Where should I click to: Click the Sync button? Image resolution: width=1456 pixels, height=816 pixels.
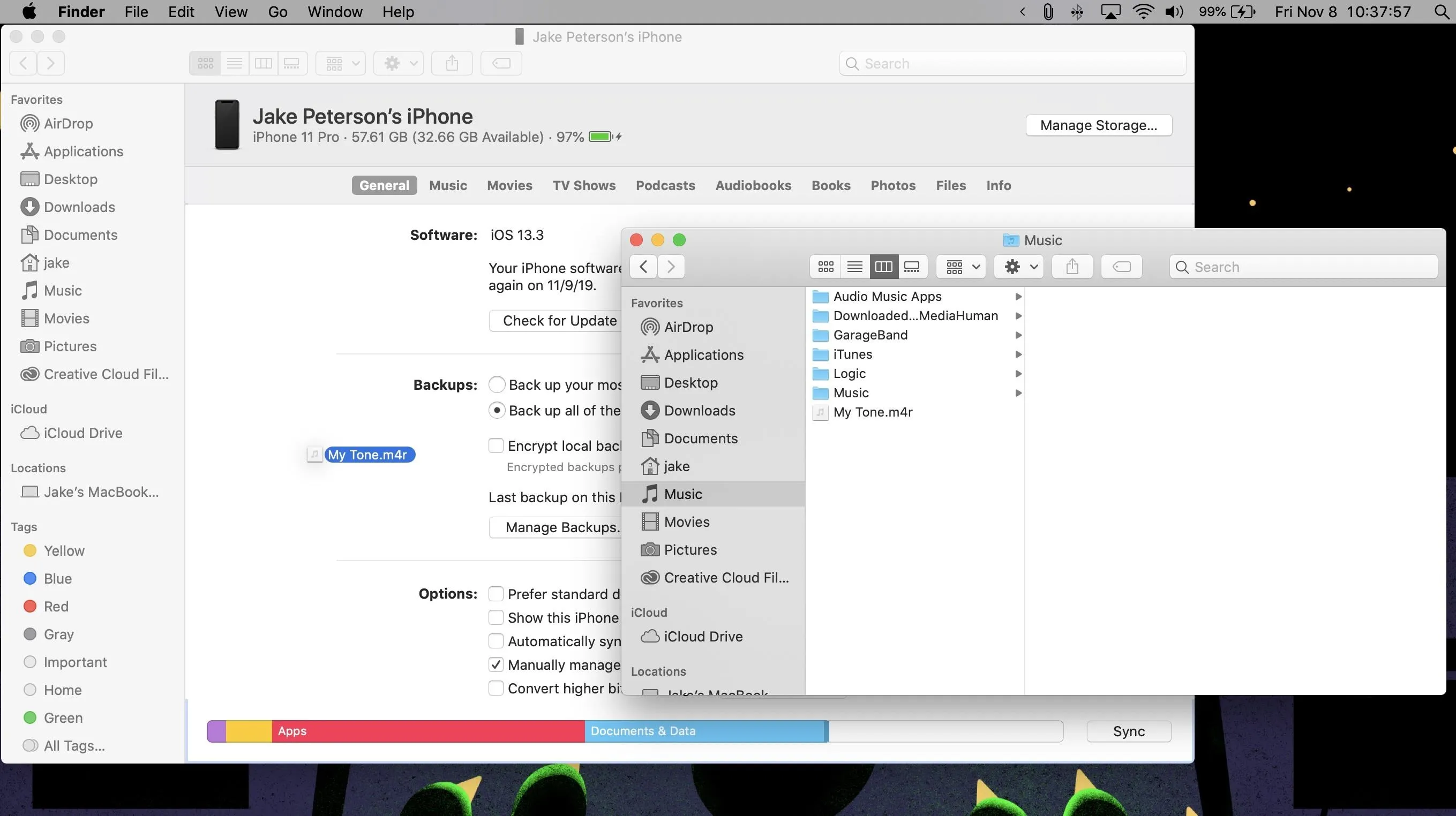(x=1129, y=731)
